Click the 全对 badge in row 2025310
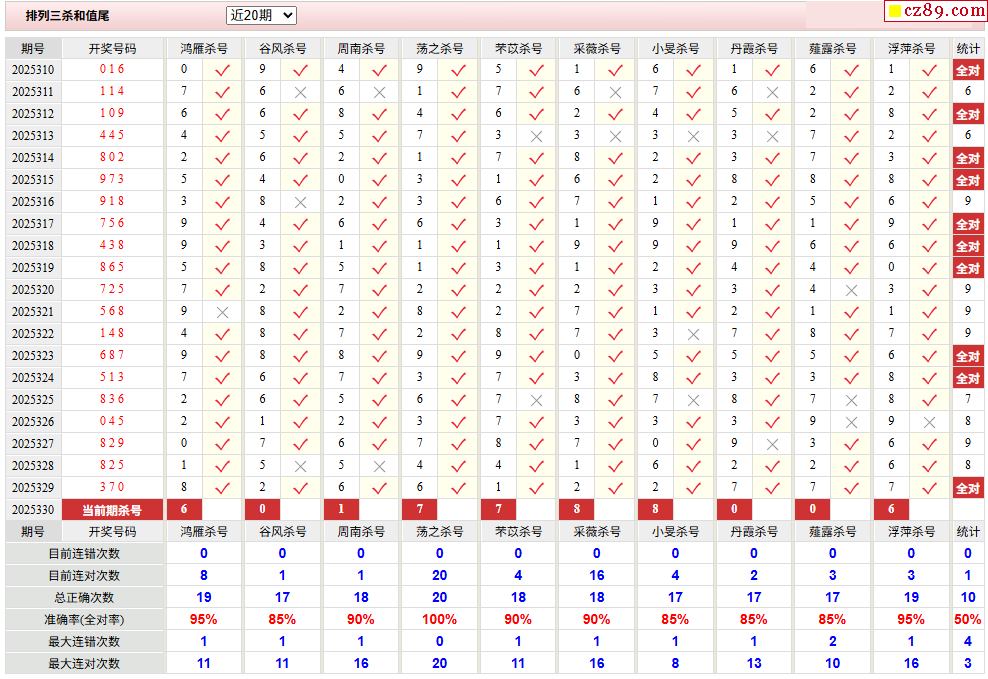Image resolution: width=988 pixels, height=679 pixels. [967, 70]
